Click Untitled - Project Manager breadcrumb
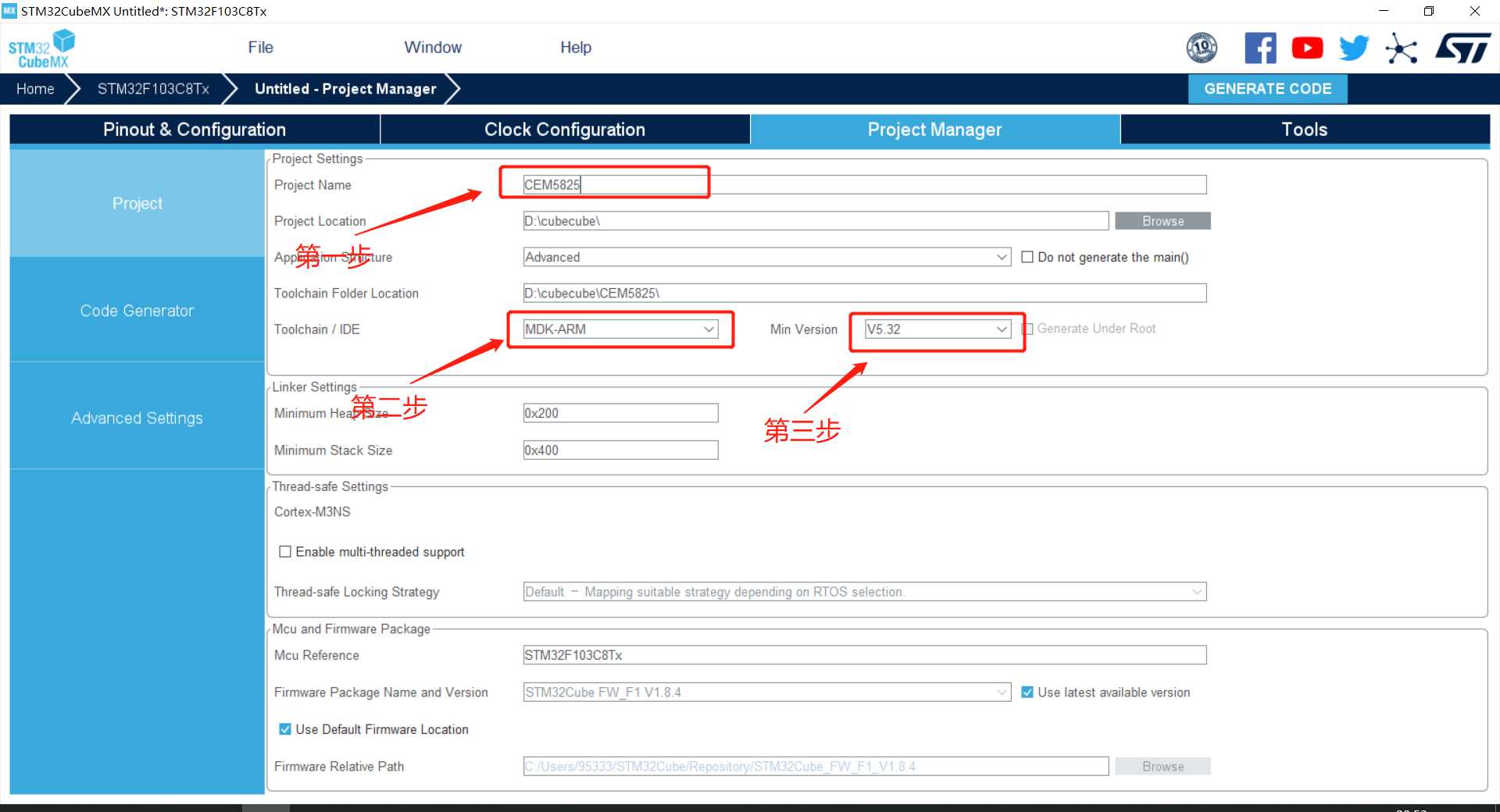 click(345, 89)
